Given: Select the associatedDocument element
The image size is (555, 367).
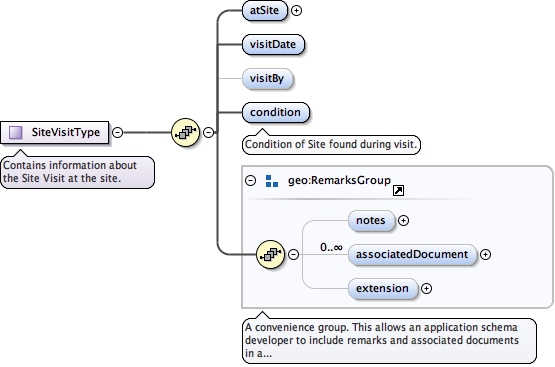Looking at the screenshot, I should tap(412, 254).
